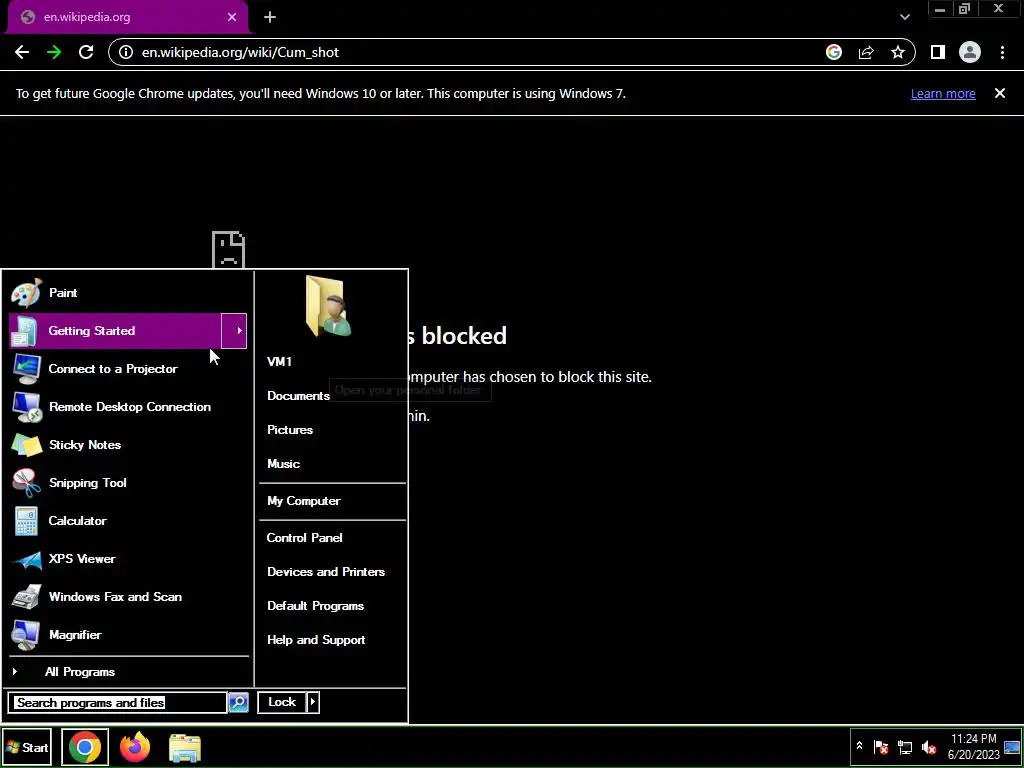Go forward in Chrome

coord(54,53)
